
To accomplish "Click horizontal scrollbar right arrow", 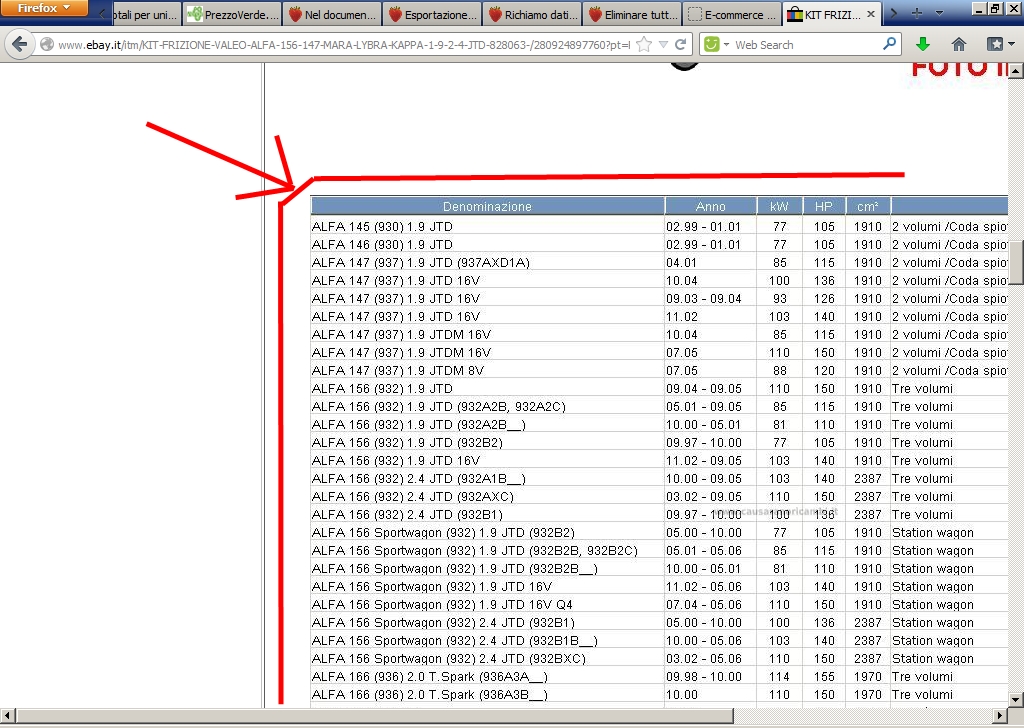I will coord(1000,716).
